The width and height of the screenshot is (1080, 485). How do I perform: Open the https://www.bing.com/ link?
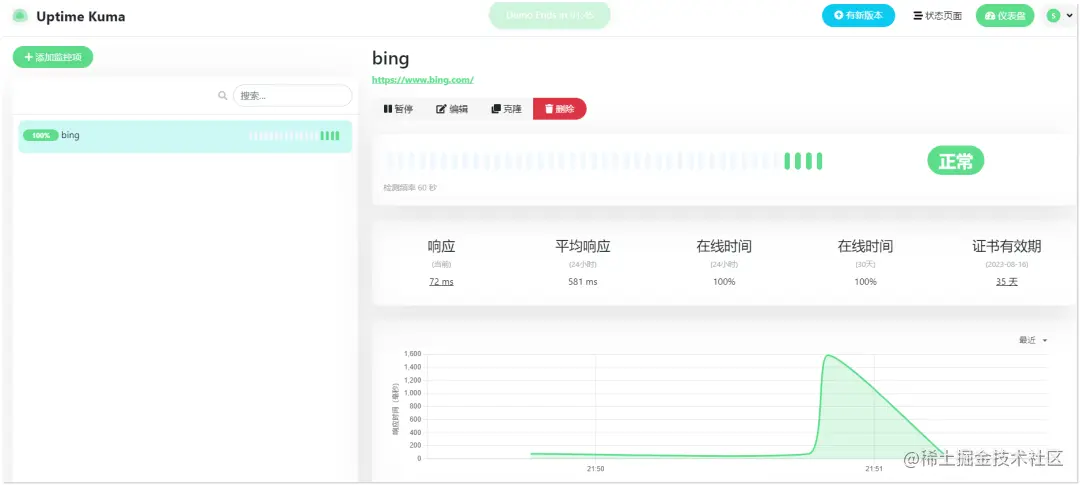tap(423, 80)
